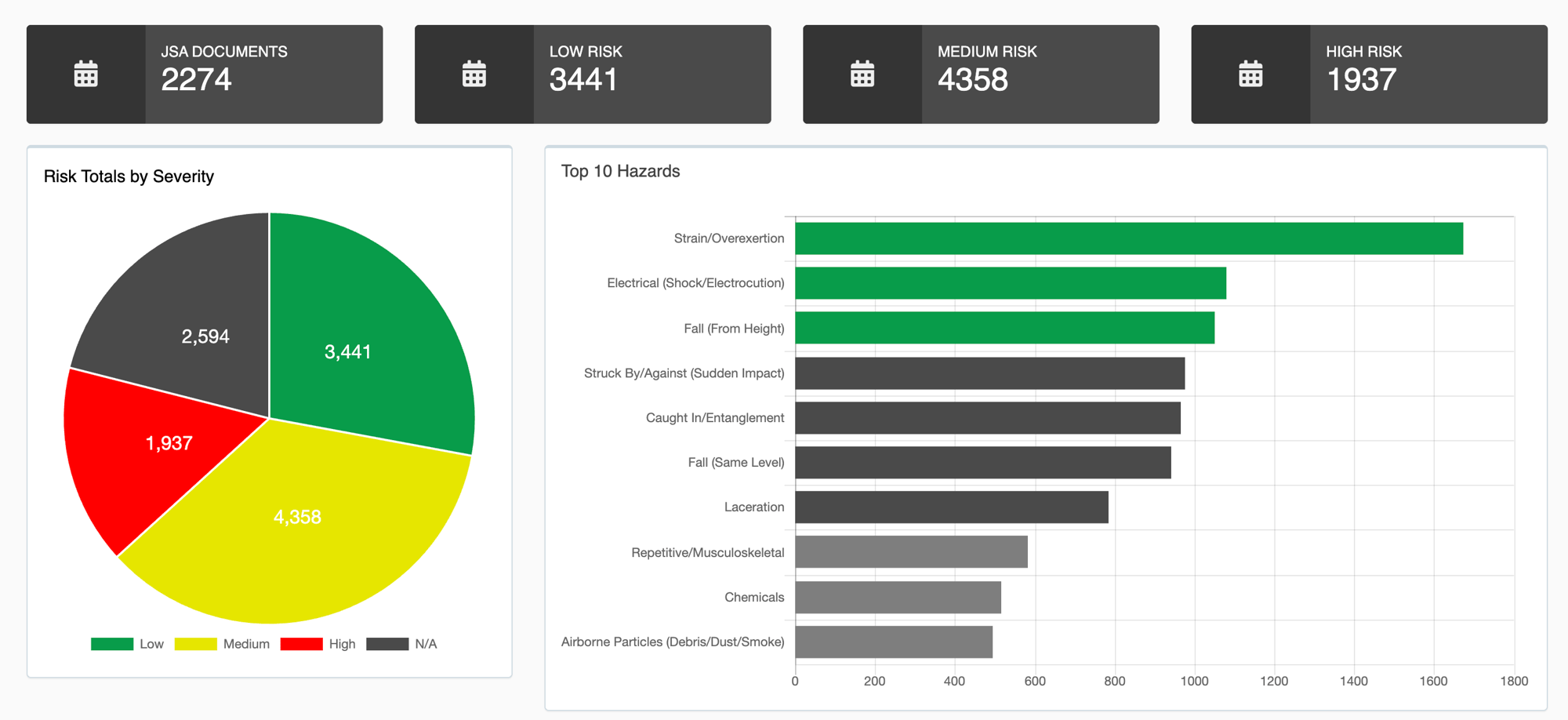Click the calendar icon on High Risk card

(1250, 73)
